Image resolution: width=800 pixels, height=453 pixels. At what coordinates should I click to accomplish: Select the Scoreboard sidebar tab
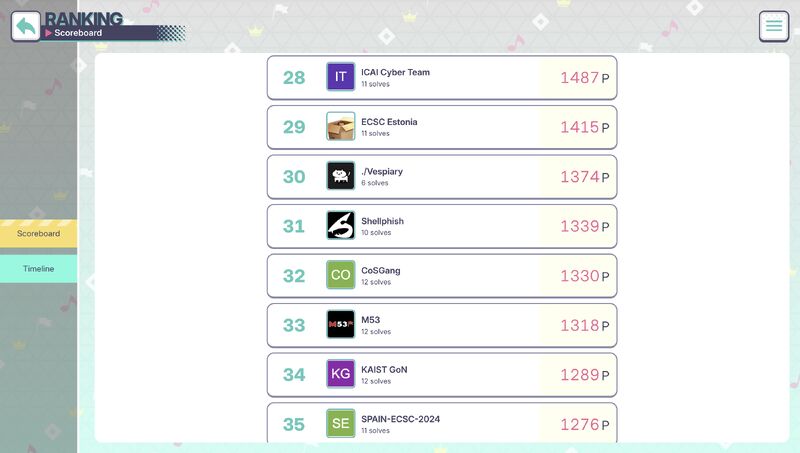(38, 234)
